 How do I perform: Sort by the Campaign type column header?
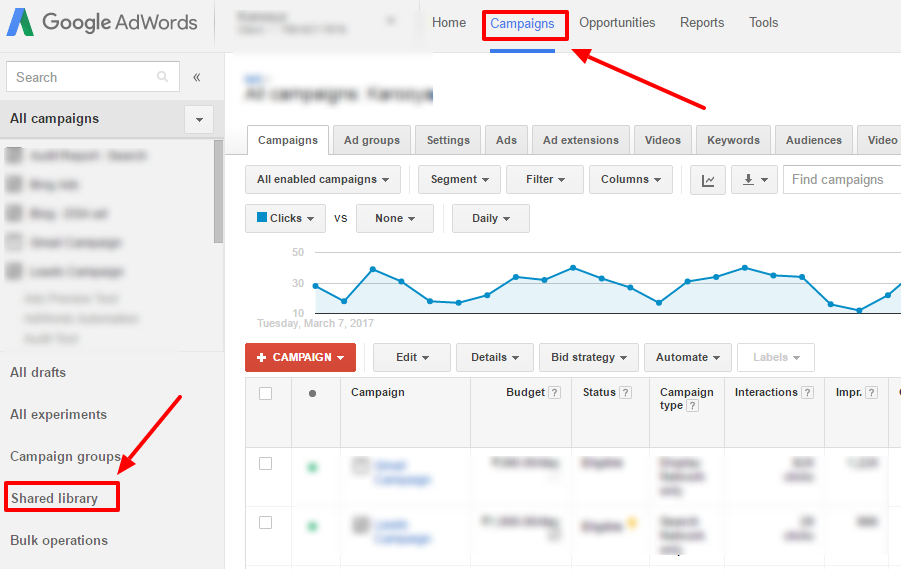click(687, 399)
